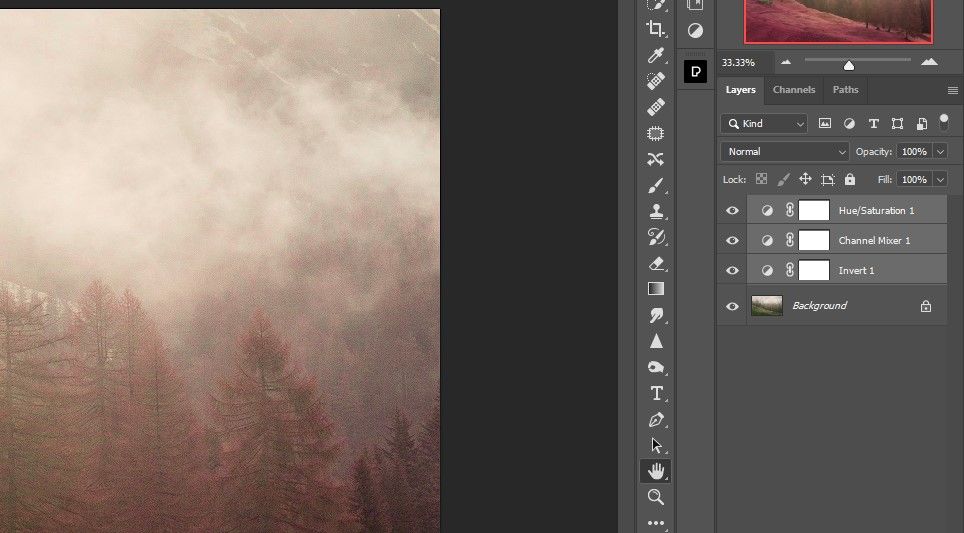Image resolution: width=964 pixels, height=533 pixels.
Task: Select the Sharpen tool
Action: (x=655, y=341)
